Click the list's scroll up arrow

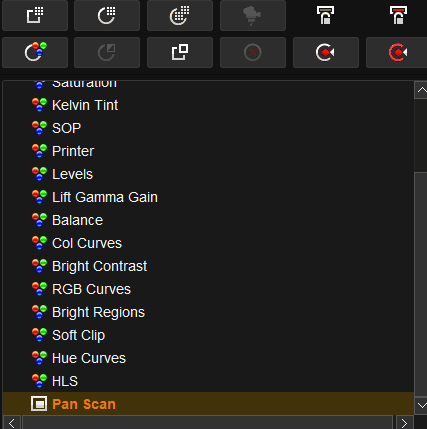pyautogui.click(x=421, y=90)
